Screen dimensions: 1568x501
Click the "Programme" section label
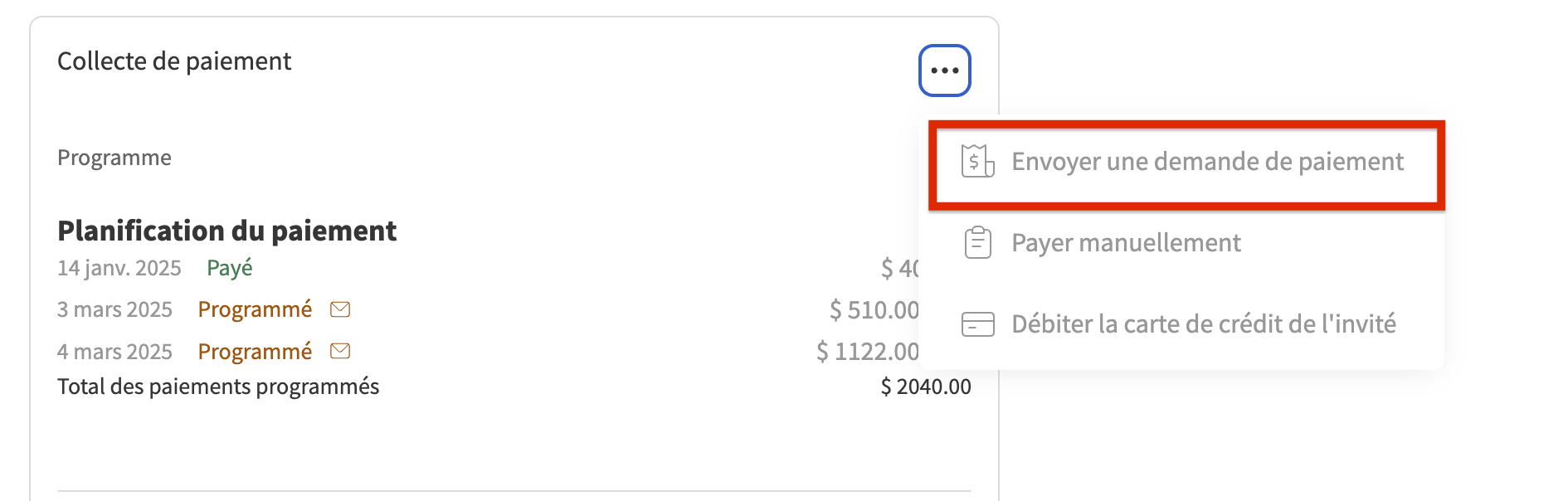(114, 158)
